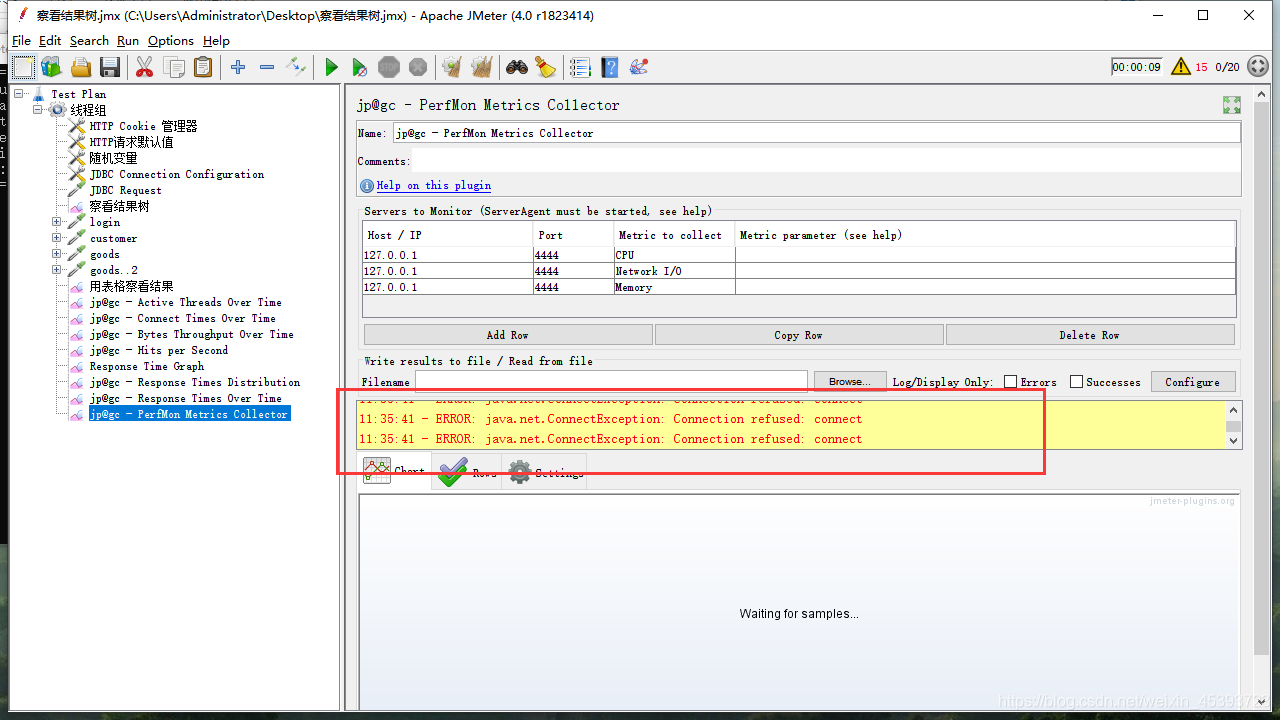Screen dimensions: 1280x720
Task: Click the New test plan icon
Action: (x=24, y=67)
